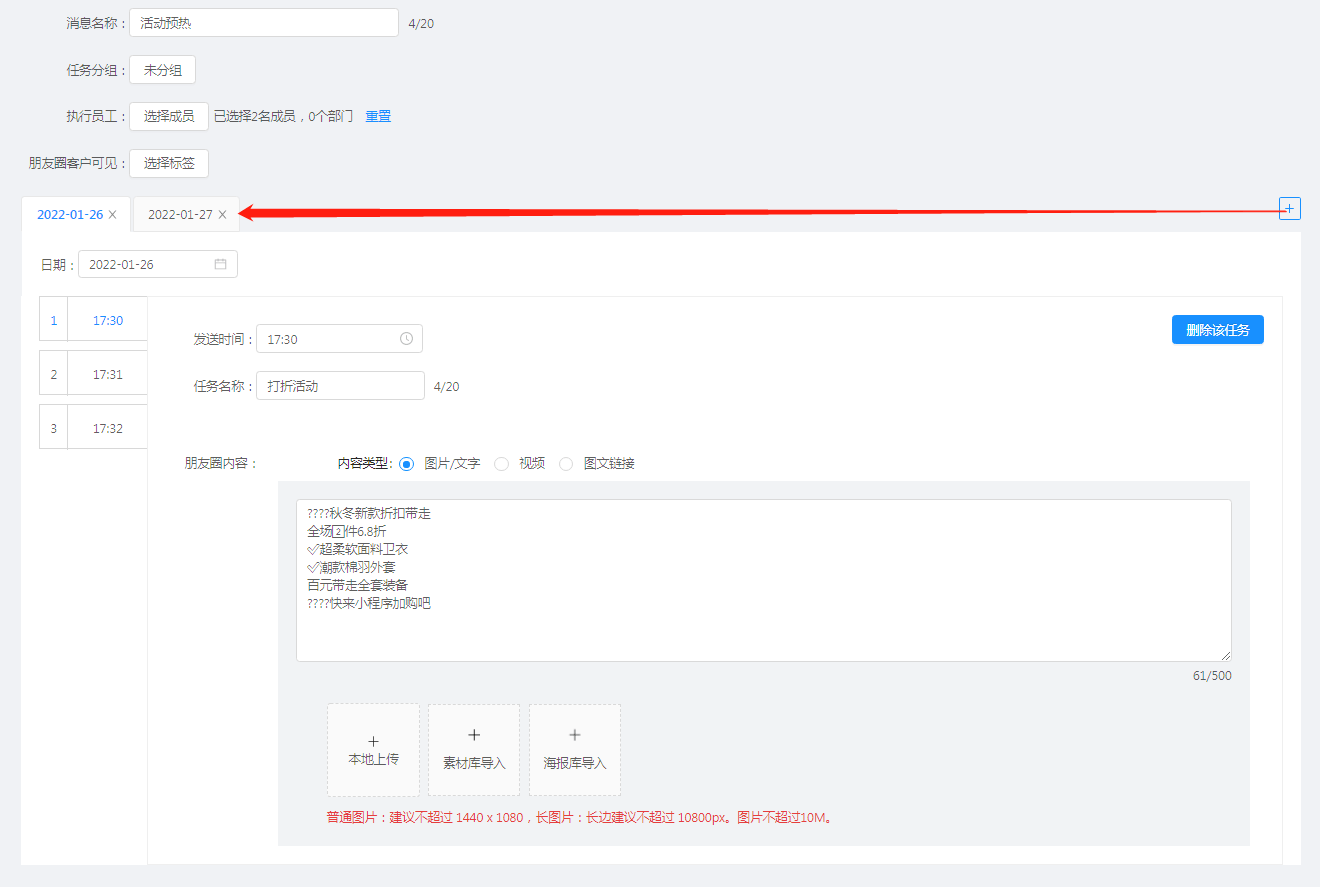This screenshot has width=1320, height=887.
Task: Open the 日期 date picker field
Action: (x=158, y=264)
